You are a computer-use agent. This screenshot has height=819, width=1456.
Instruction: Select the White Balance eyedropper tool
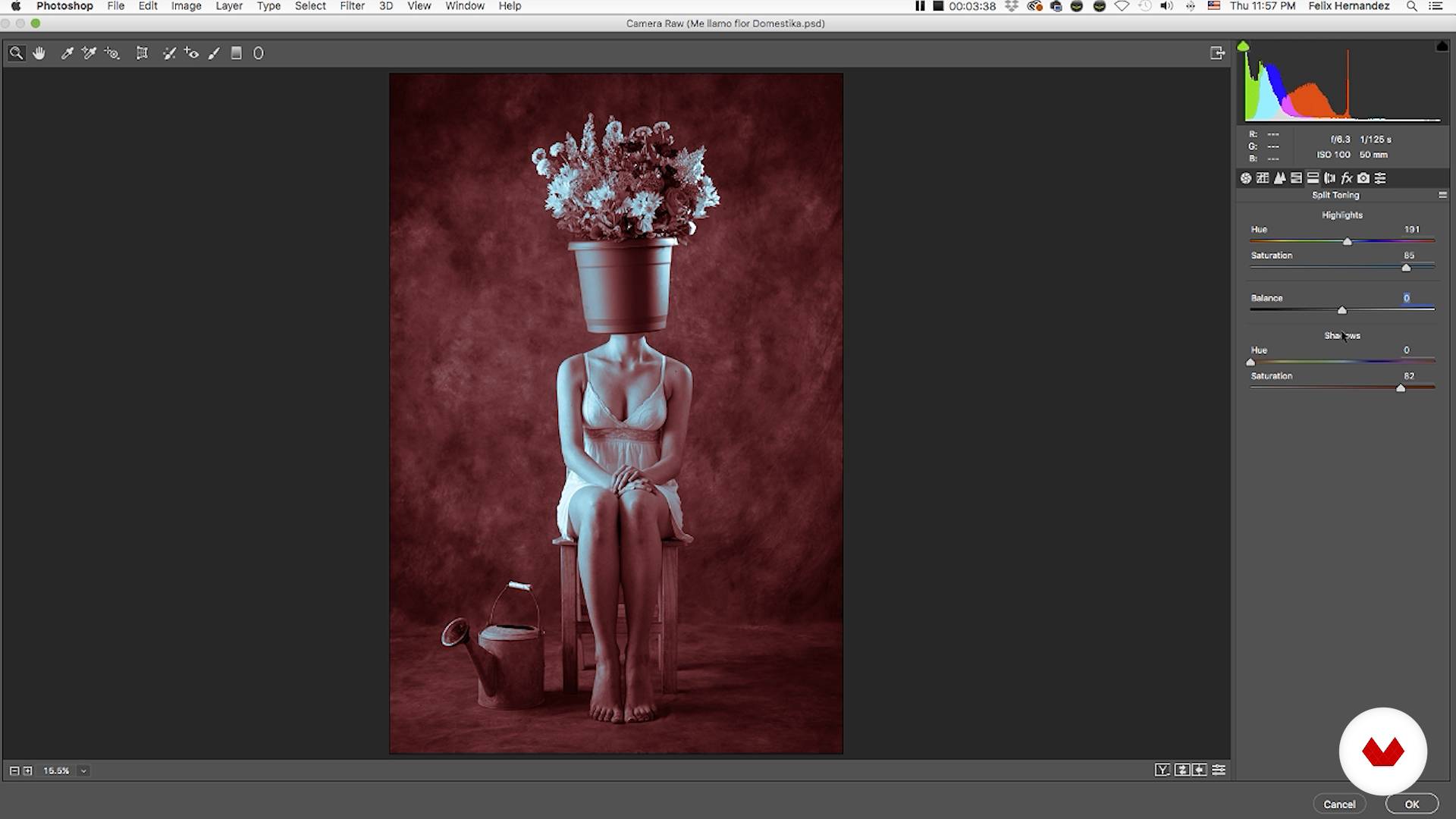pos(67,53)
